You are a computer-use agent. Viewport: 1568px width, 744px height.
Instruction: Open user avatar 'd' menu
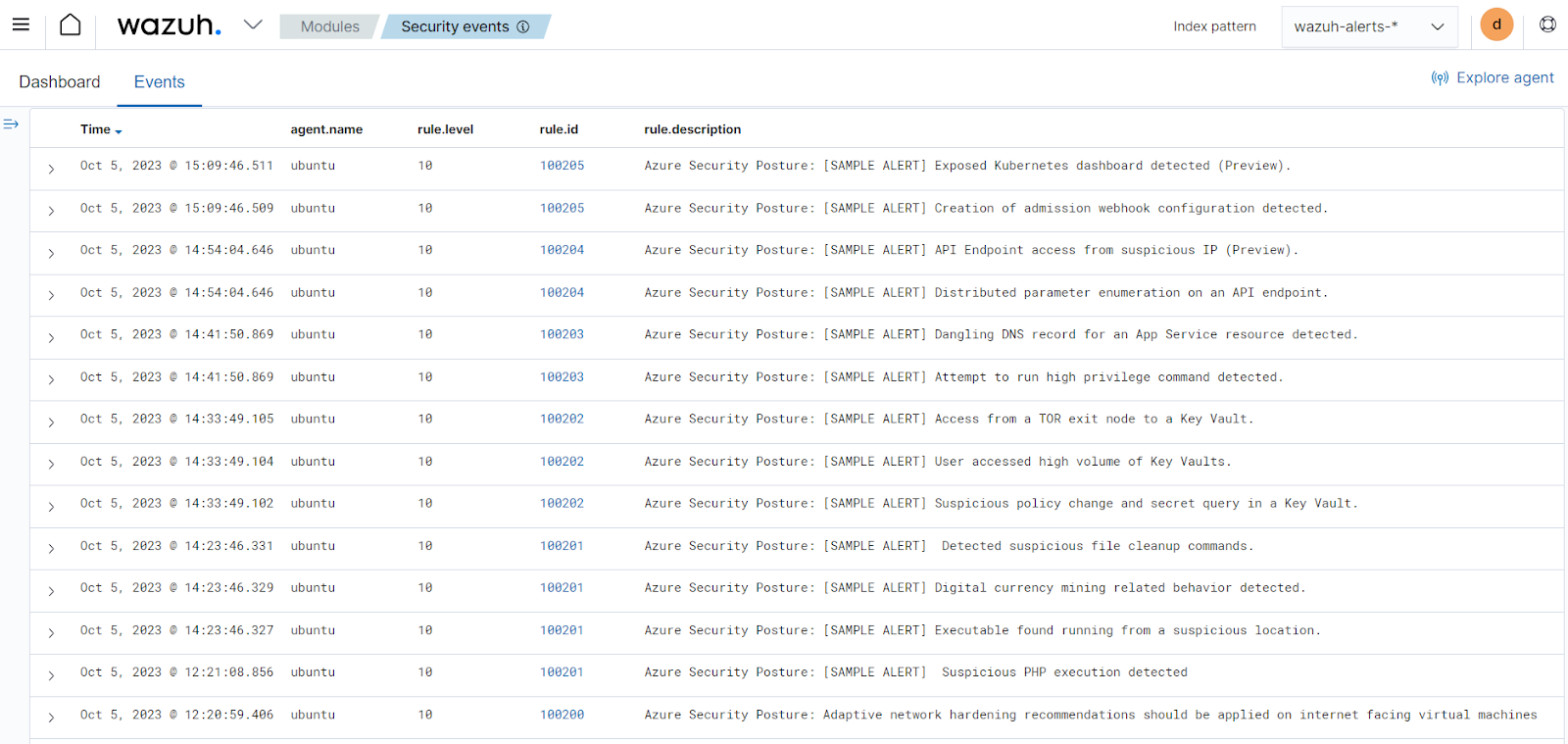tap(1496, 25)
